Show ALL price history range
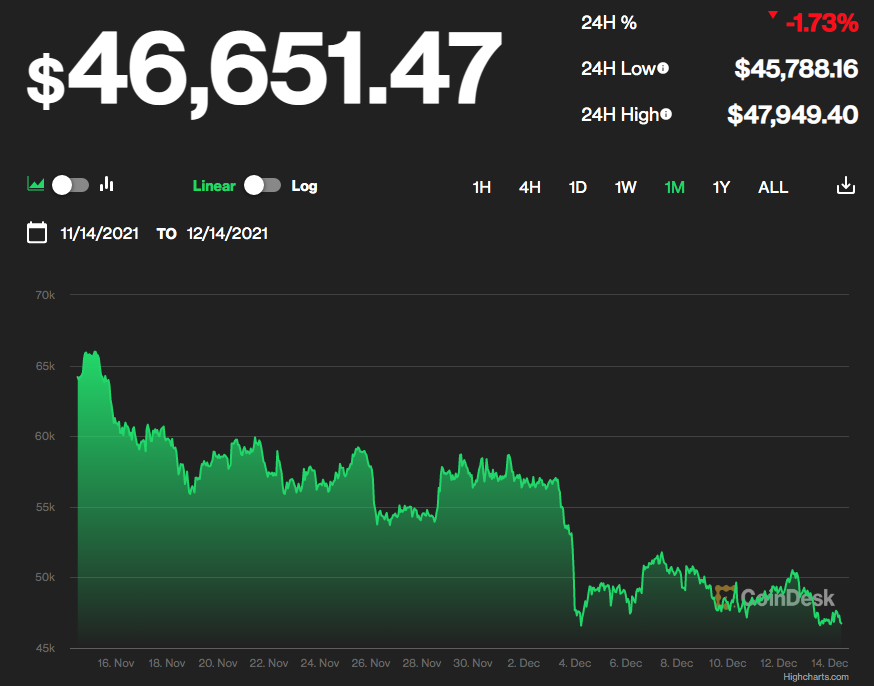The image size is (874, 686). (772, 187)
